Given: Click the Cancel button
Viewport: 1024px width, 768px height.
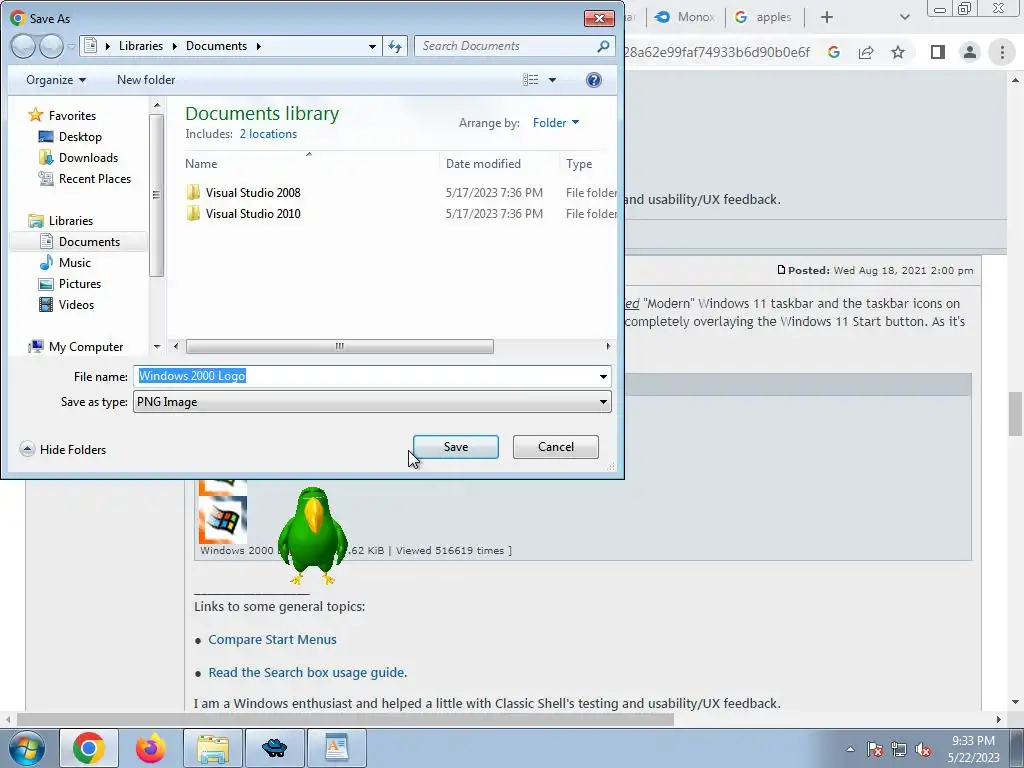Looking at the screenshot, I should [x=556, y=447].
